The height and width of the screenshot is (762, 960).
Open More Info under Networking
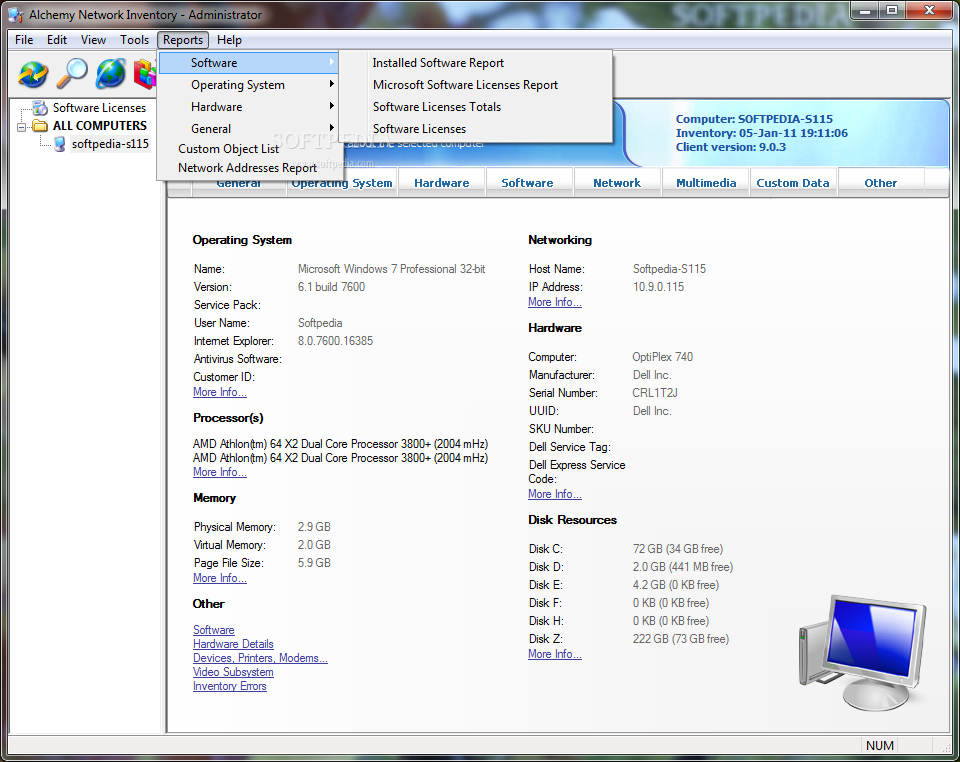click(555, 302)
